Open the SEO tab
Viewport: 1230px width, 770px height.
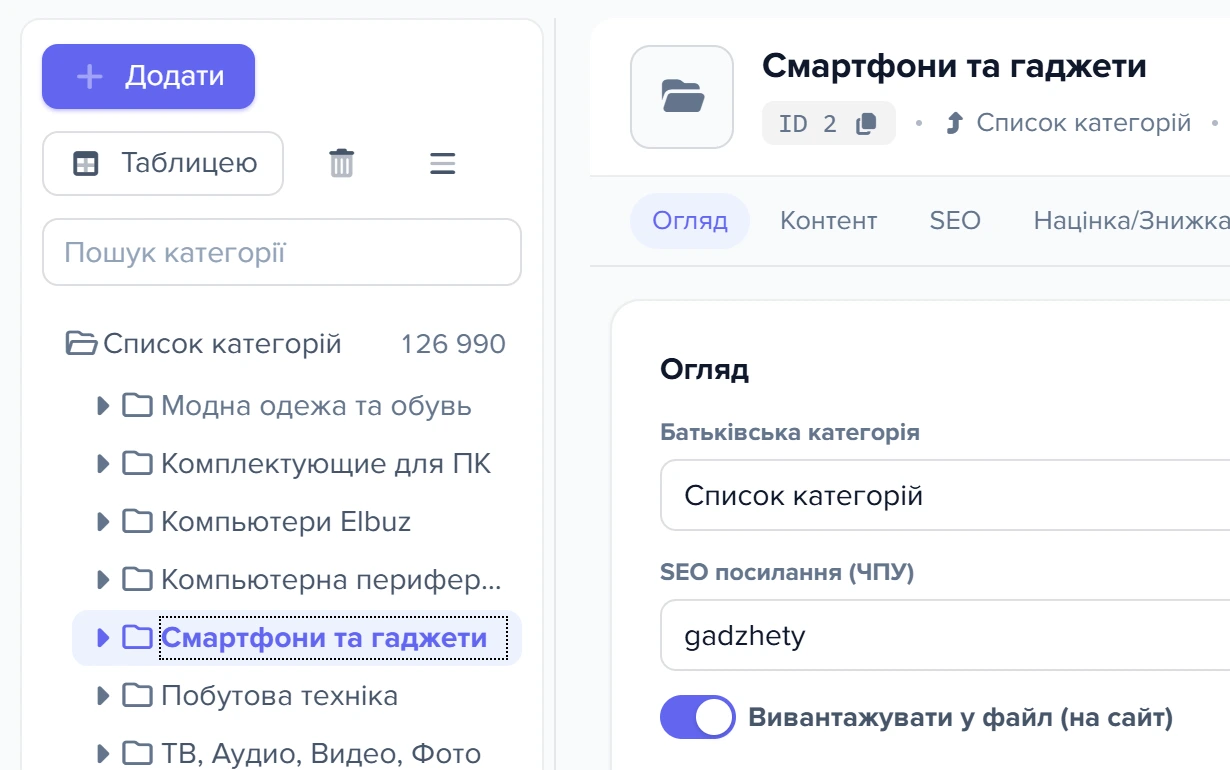pyautogui.click(x=955, y=221)
